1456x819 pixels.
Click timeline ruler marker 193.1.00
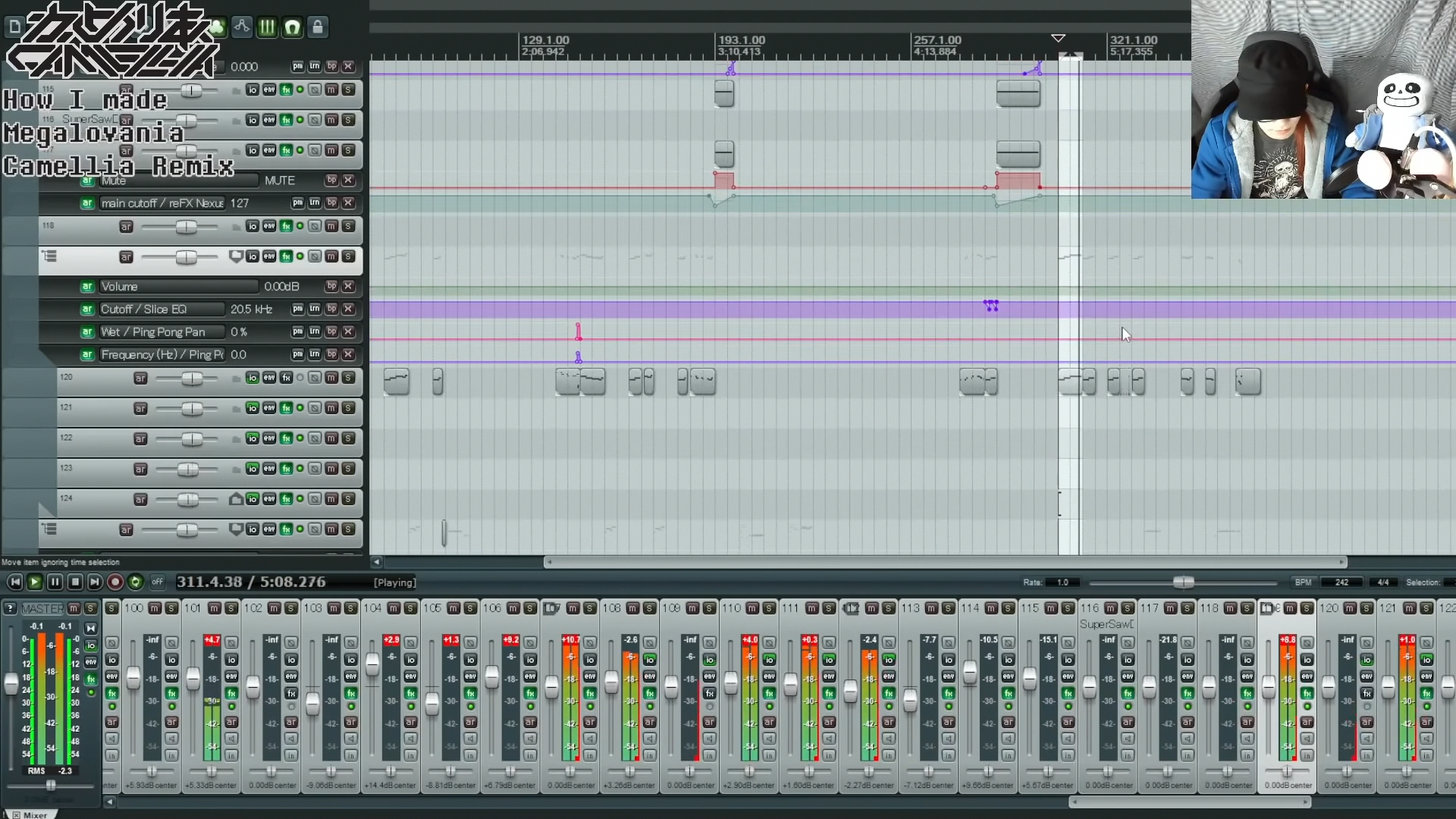(742, 40)
